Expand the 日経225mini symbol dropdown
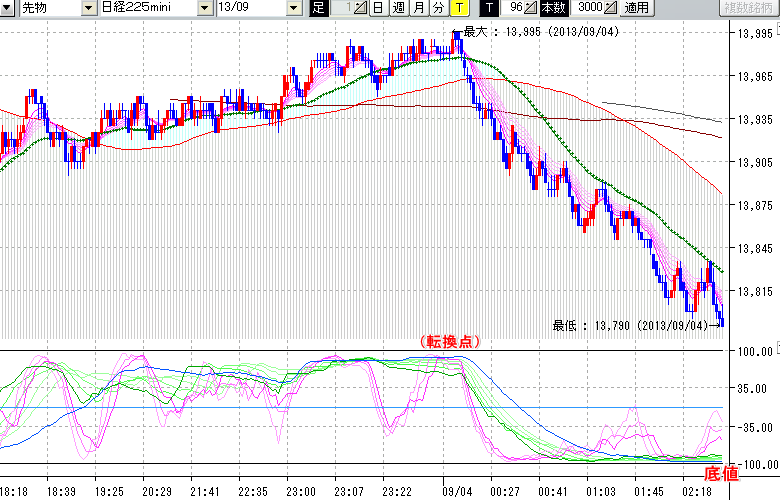 [205, 8]
